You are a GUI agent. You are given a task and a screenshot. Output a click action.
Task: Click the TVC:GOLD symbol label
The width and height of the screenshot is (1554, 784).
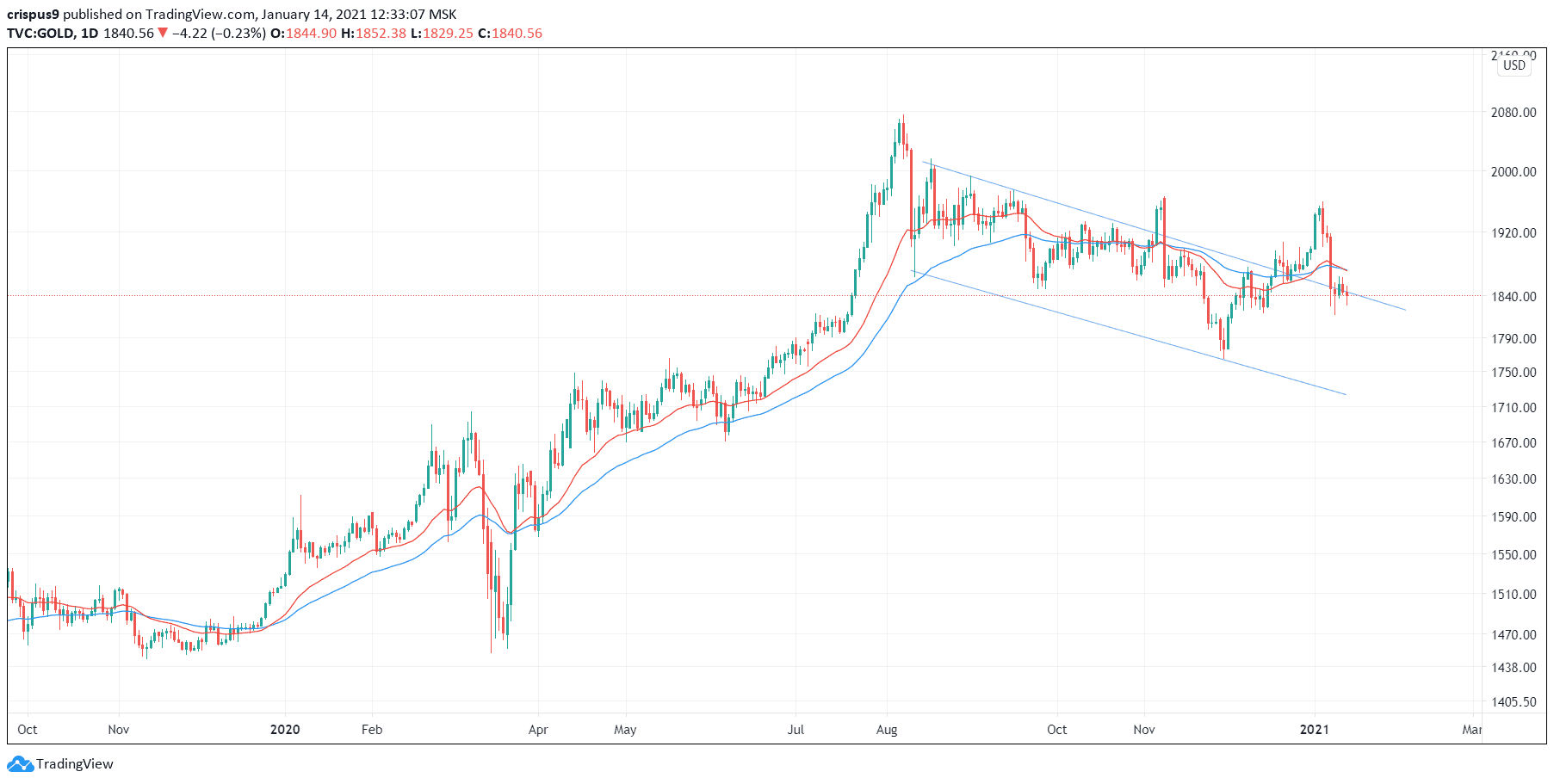click(x=40, y=34)
